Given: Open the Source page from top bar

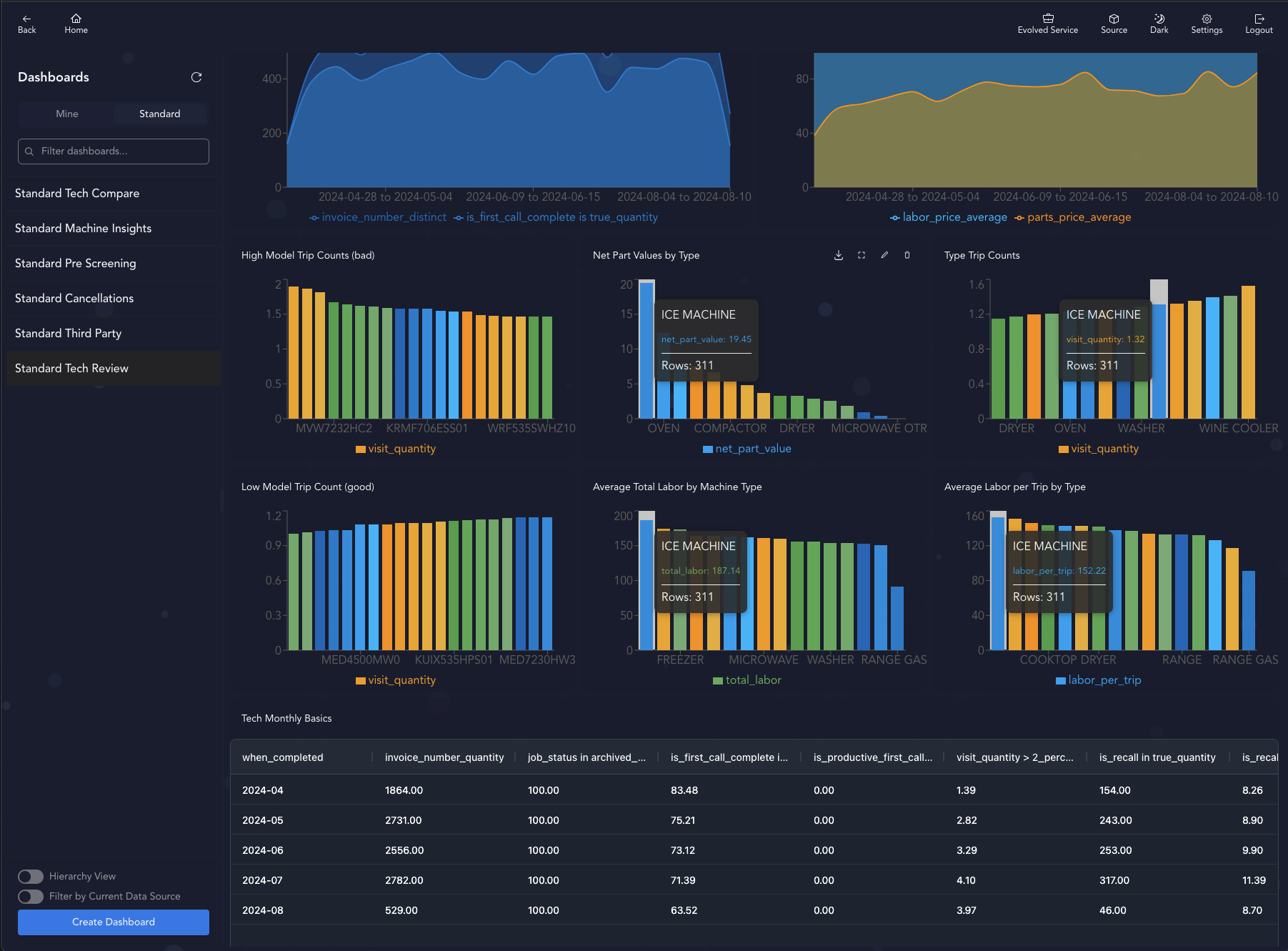Looking at the screenshot, I should click(x=1114, y=24).
